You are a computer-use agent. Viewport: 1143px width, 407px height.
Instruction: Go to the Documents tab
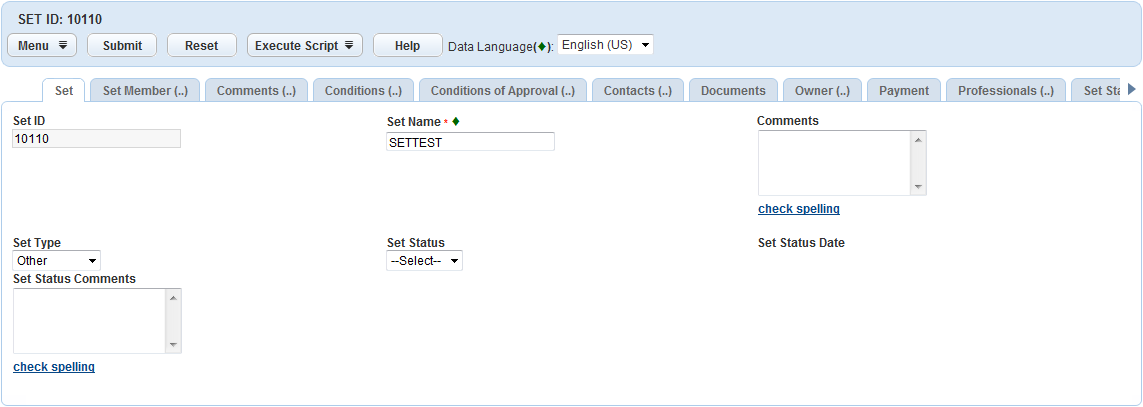[x=733, y=91]
